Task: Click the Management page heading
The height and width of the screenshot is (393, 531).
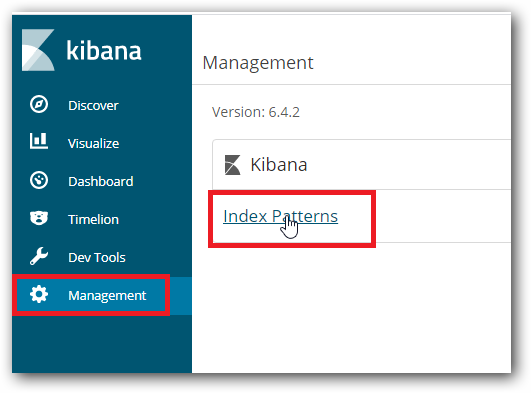Action: [258, 63]
